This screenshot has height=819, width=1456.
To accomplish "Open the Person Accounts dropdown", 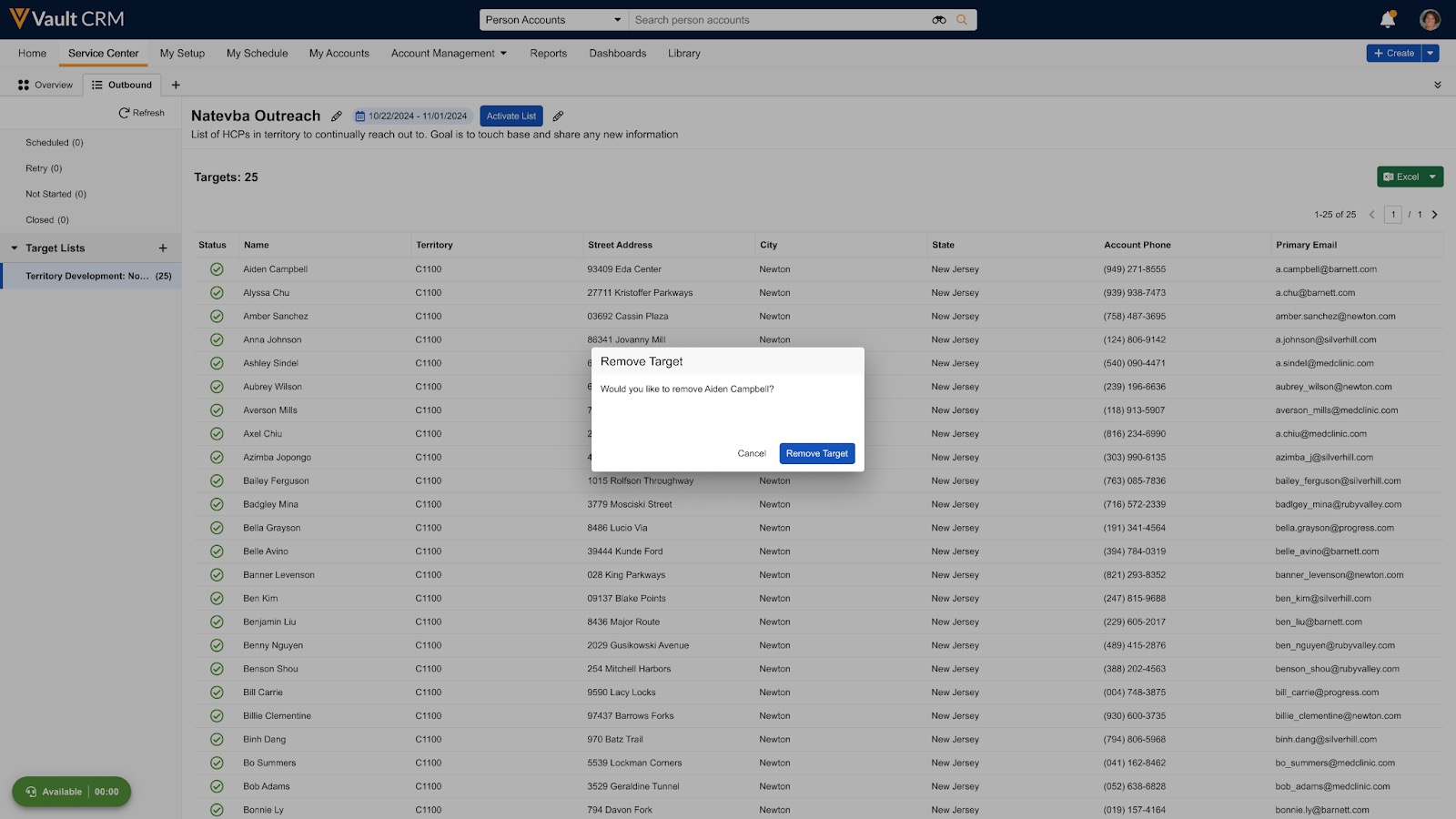I will [552, 20].
